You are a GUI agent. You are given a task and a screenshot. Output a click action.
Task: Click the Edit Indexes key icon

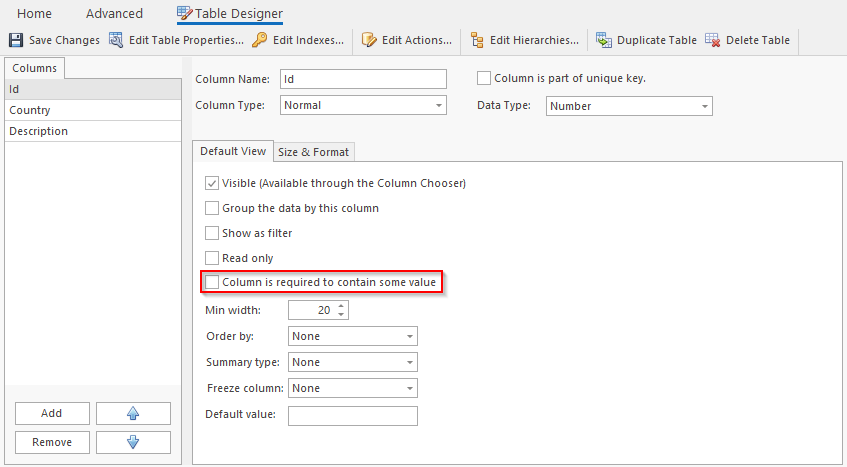(x=260, y=40)
